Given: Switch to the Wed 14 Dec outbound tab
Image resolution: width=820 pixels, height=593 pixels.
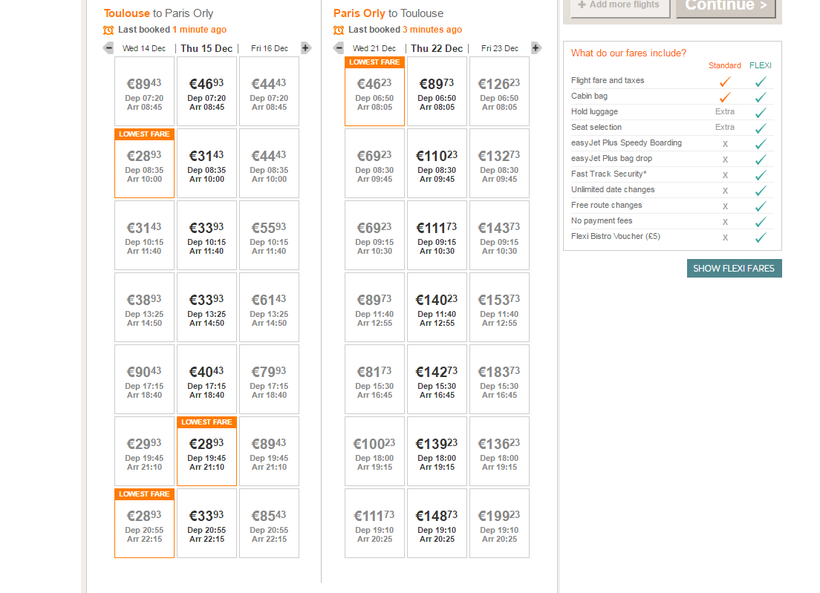Looking at the screenshot, I should tap(144, 48).
